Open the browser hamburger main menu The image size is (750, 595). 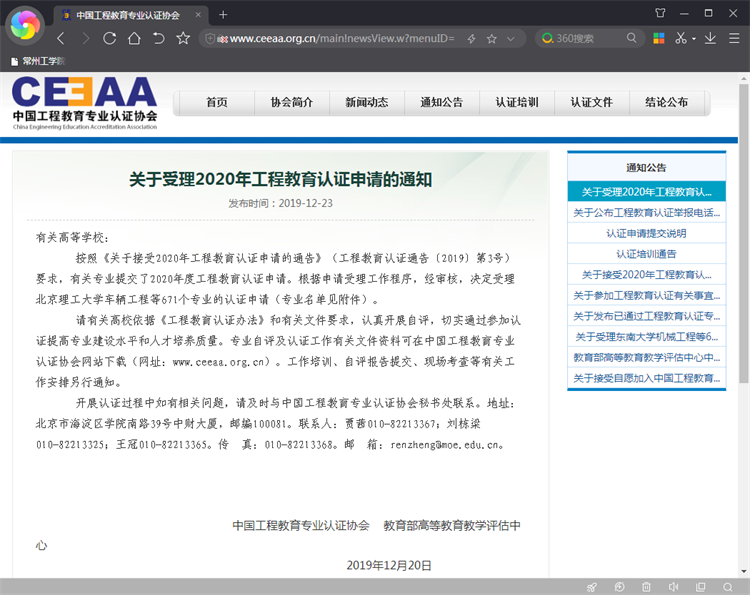tap(735, 38)
